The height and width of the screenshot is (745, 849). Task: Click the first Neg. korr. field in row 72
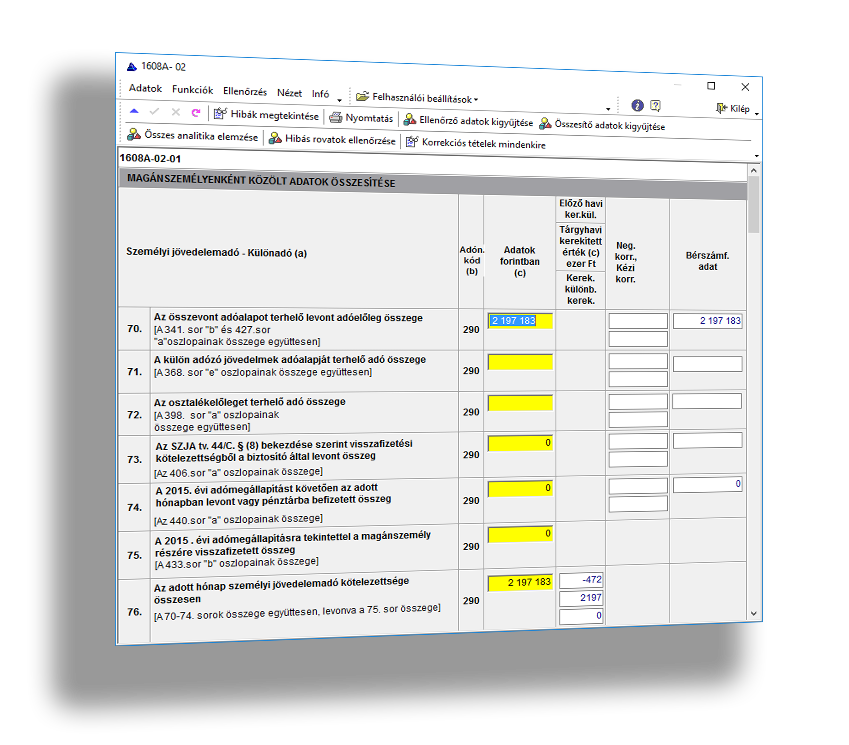click(638, 402)
